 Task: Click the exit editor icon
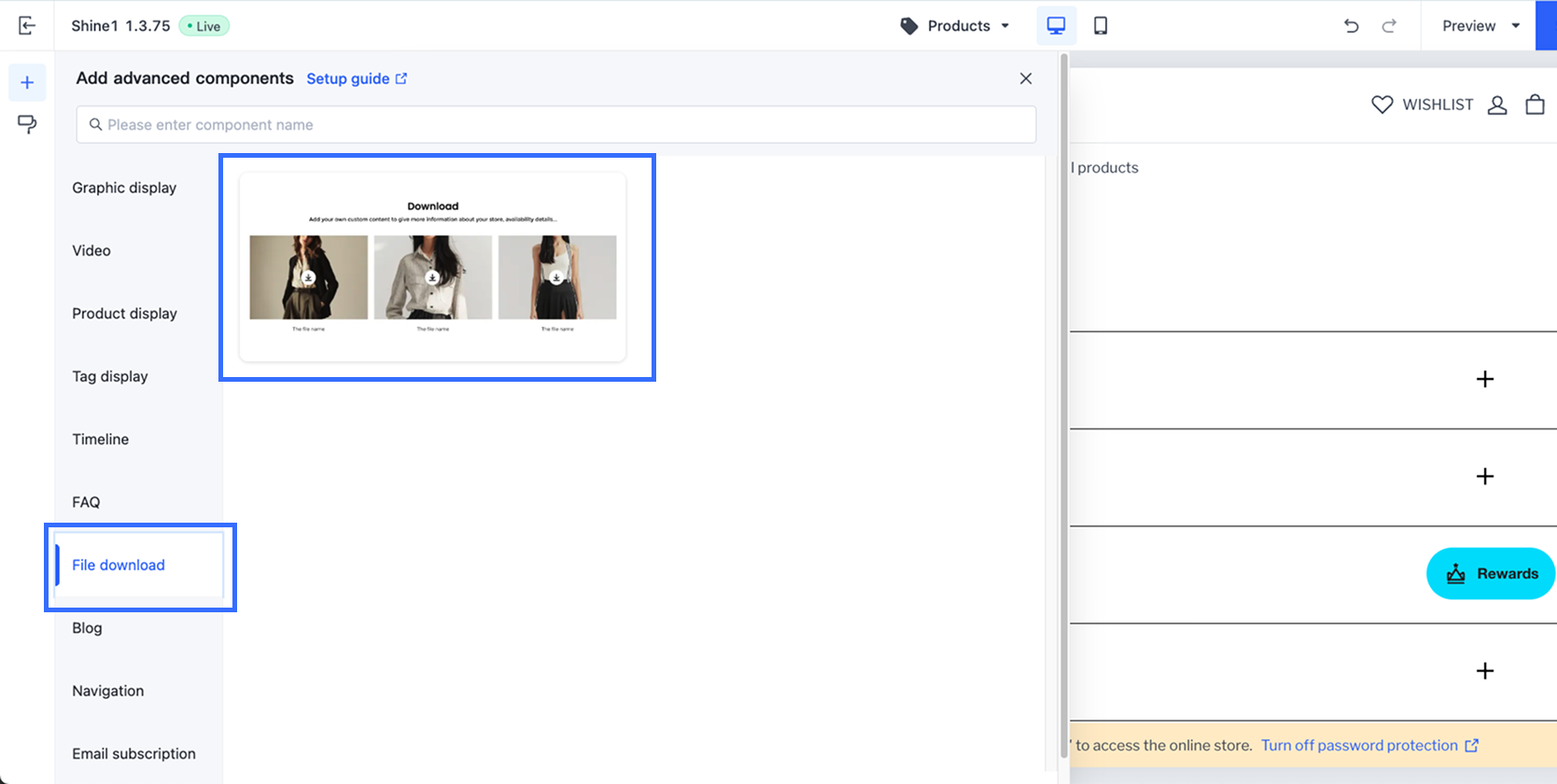coord(27,25)
